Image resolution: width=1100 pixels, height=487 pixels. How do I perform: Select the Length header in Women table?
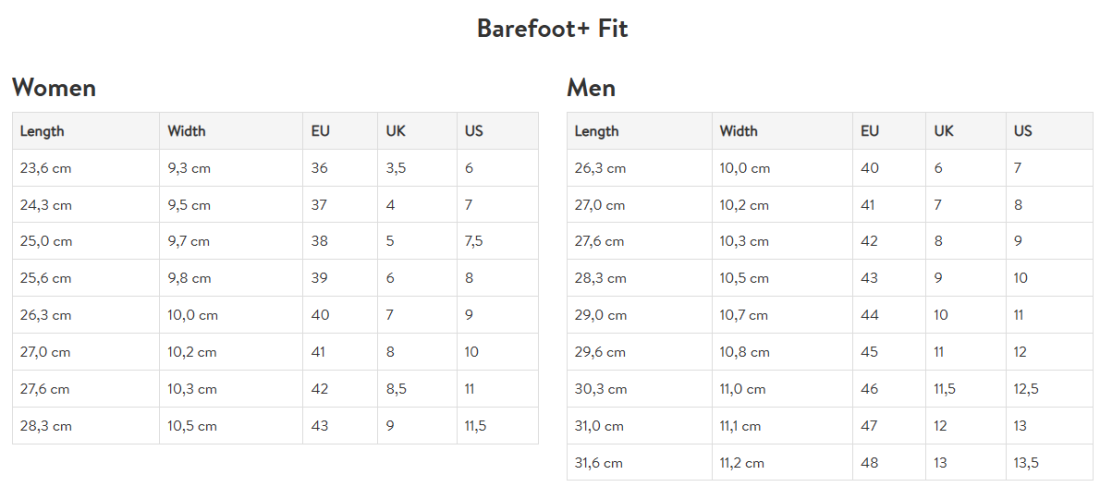click(42, 131)
